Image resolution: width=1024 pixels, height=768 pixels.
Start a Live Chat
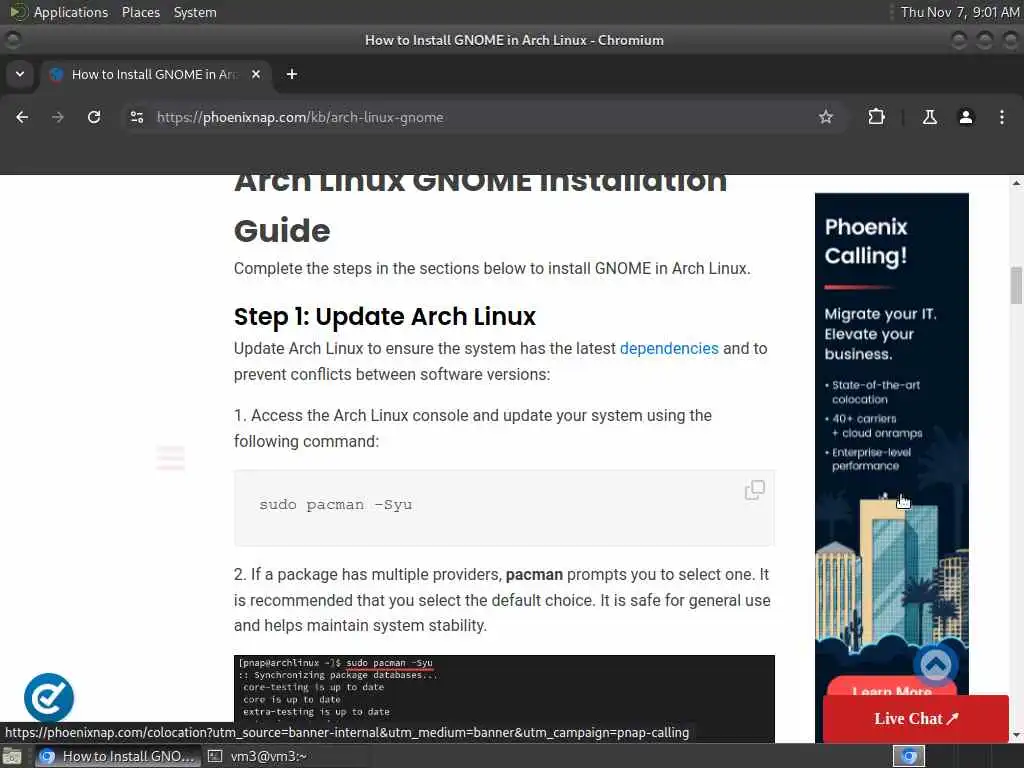[x=916, y=718]
